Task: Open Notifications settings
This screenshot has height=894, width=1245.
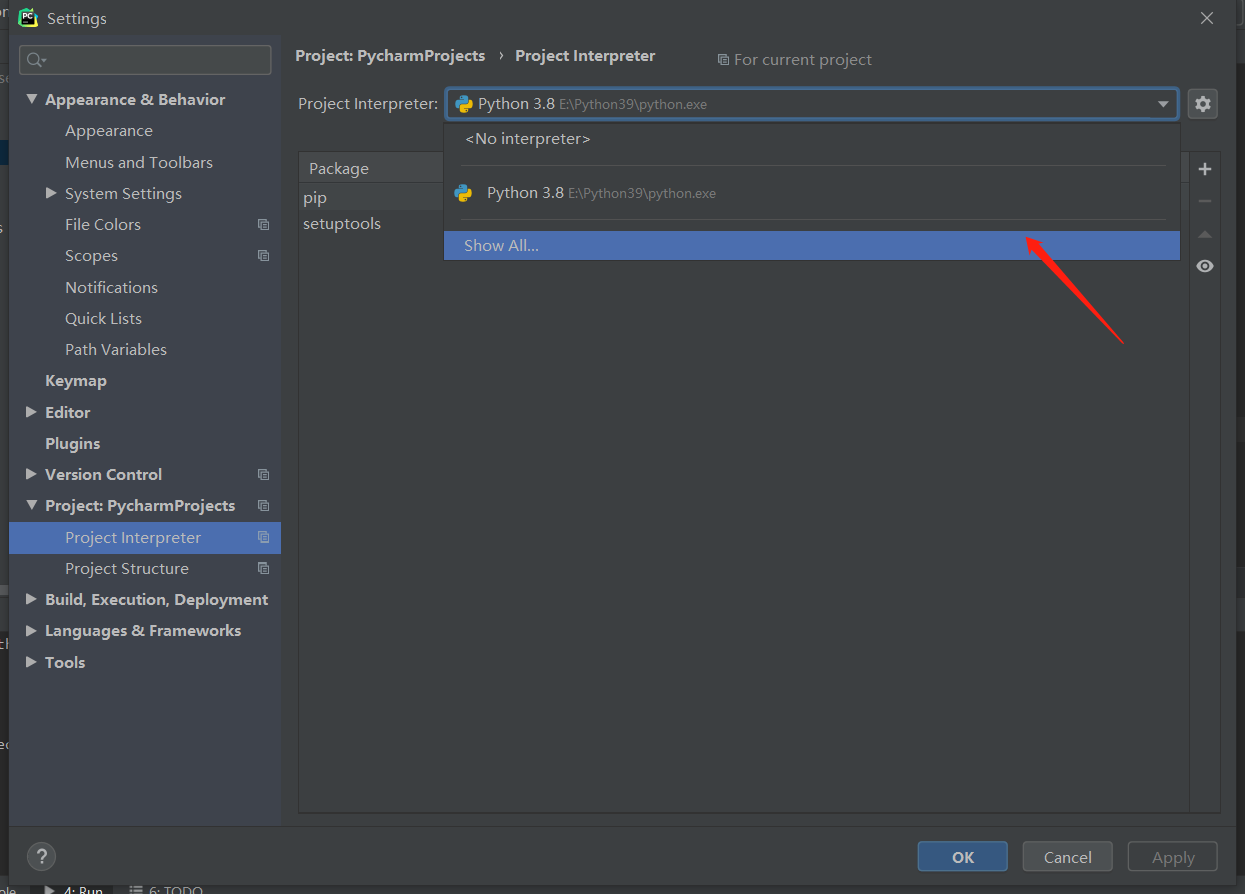Action: pos(111,287)
